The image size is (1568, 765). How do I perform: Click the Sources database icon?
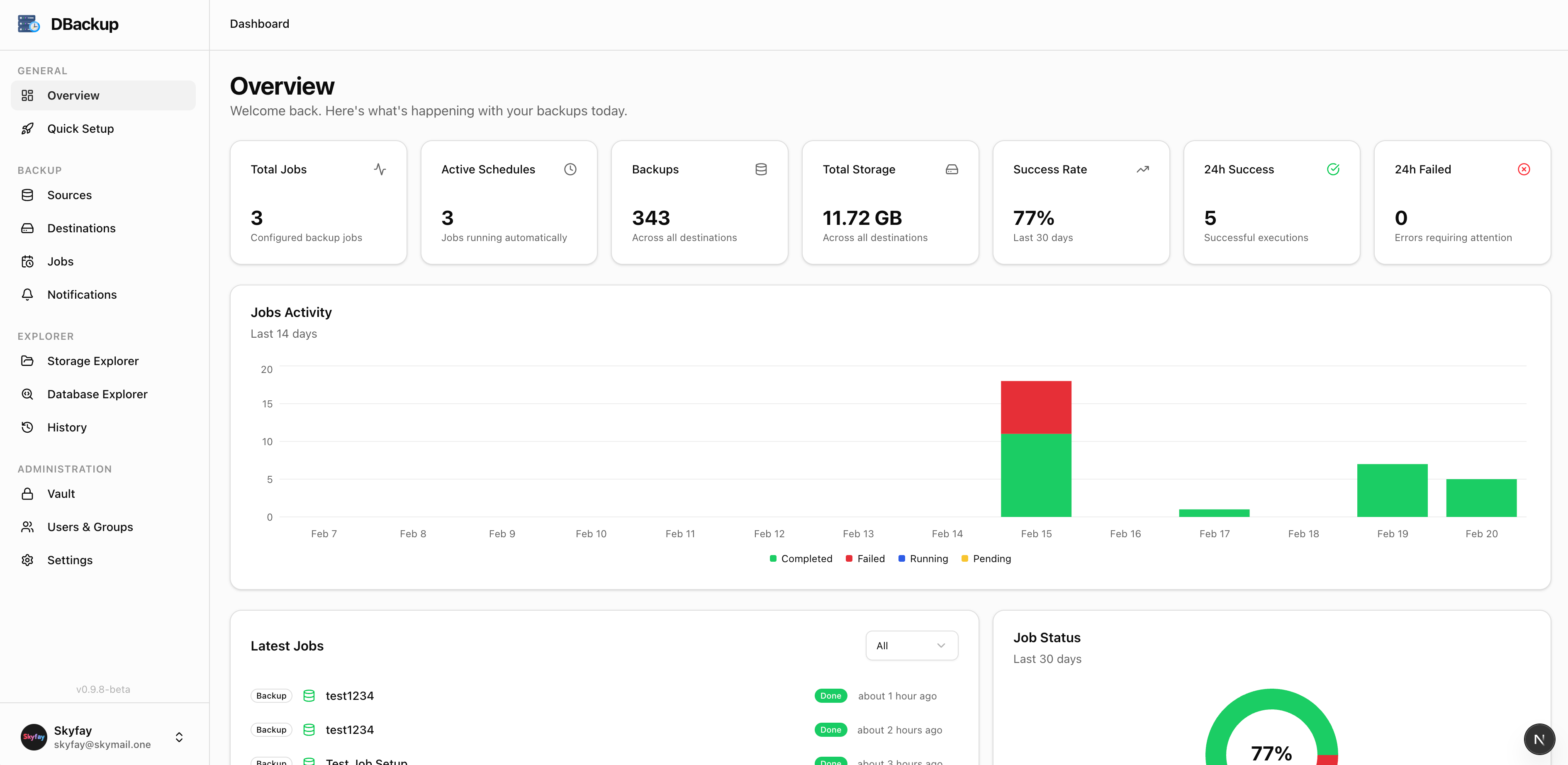point(27,195)
